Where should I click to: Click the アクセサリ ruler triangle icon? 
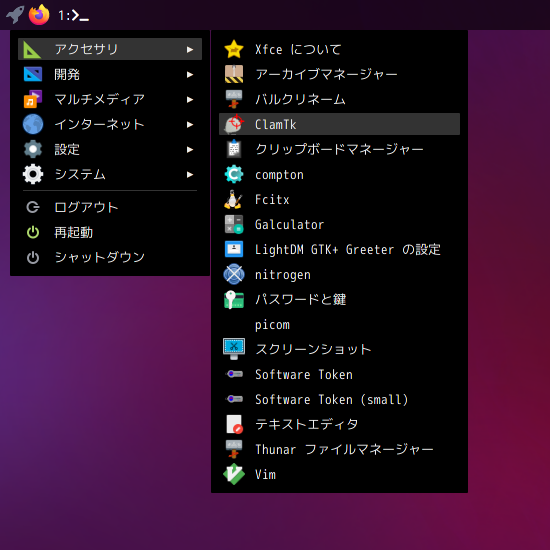(x=32, y=49)
